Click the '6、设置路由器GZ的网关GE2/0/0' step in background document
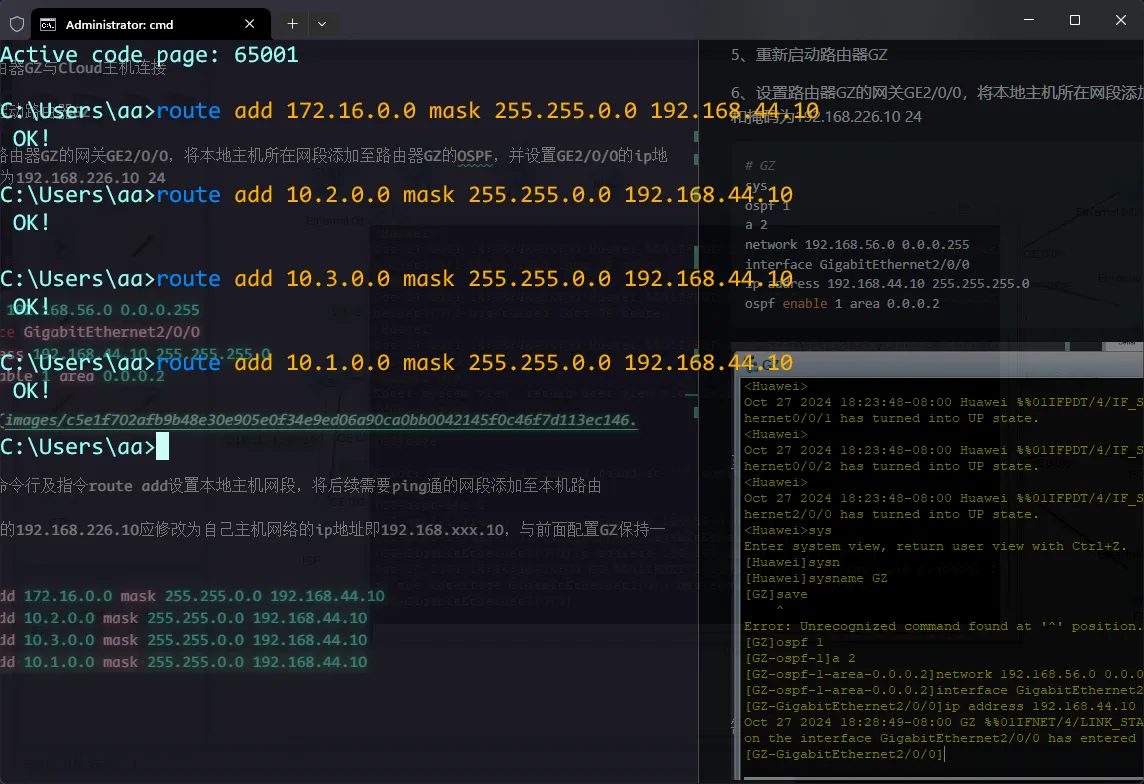The height and width of the screenshot is (784, 1144). click(937, 93)
